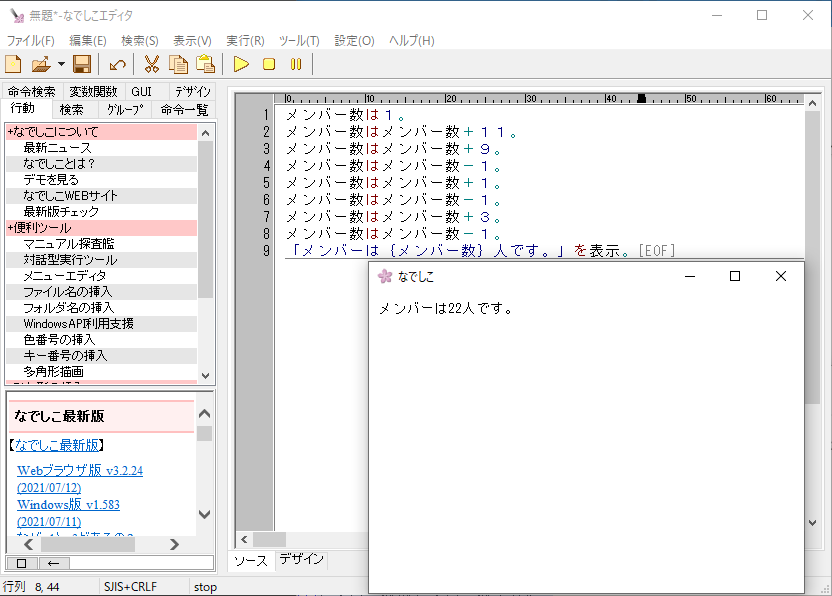
Task: Cut selection with the scissors icon
Action: [152, 65]
